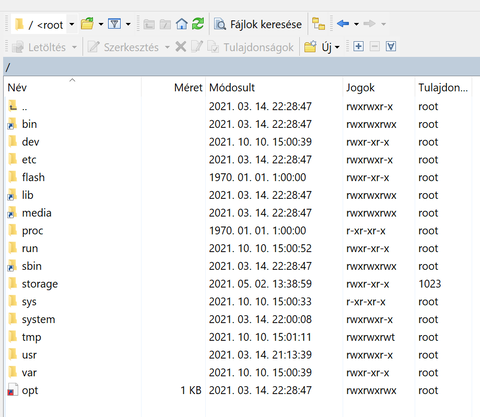The width and height of the screenshot is (480, 417).
Task: Expand the root path dropdown
Action: pos(72,24)
